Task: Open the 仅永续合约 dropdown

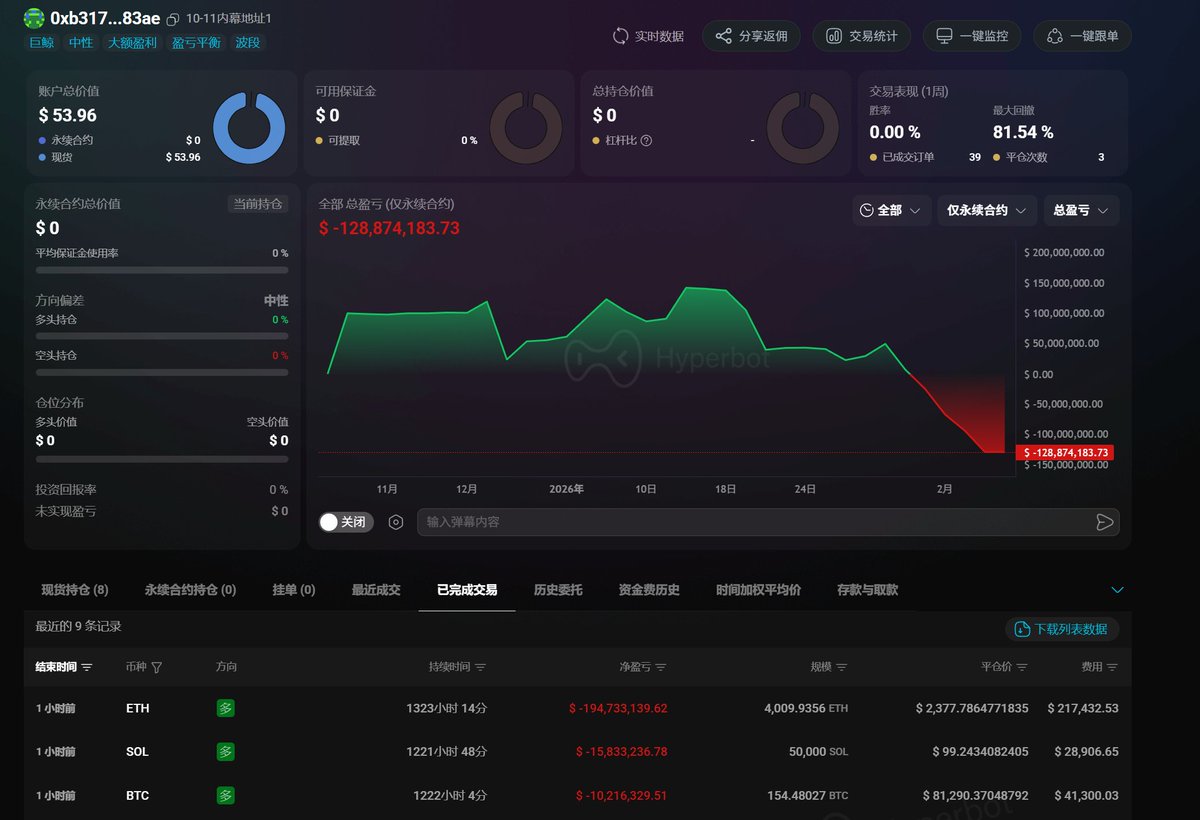Action: (987, 210)
